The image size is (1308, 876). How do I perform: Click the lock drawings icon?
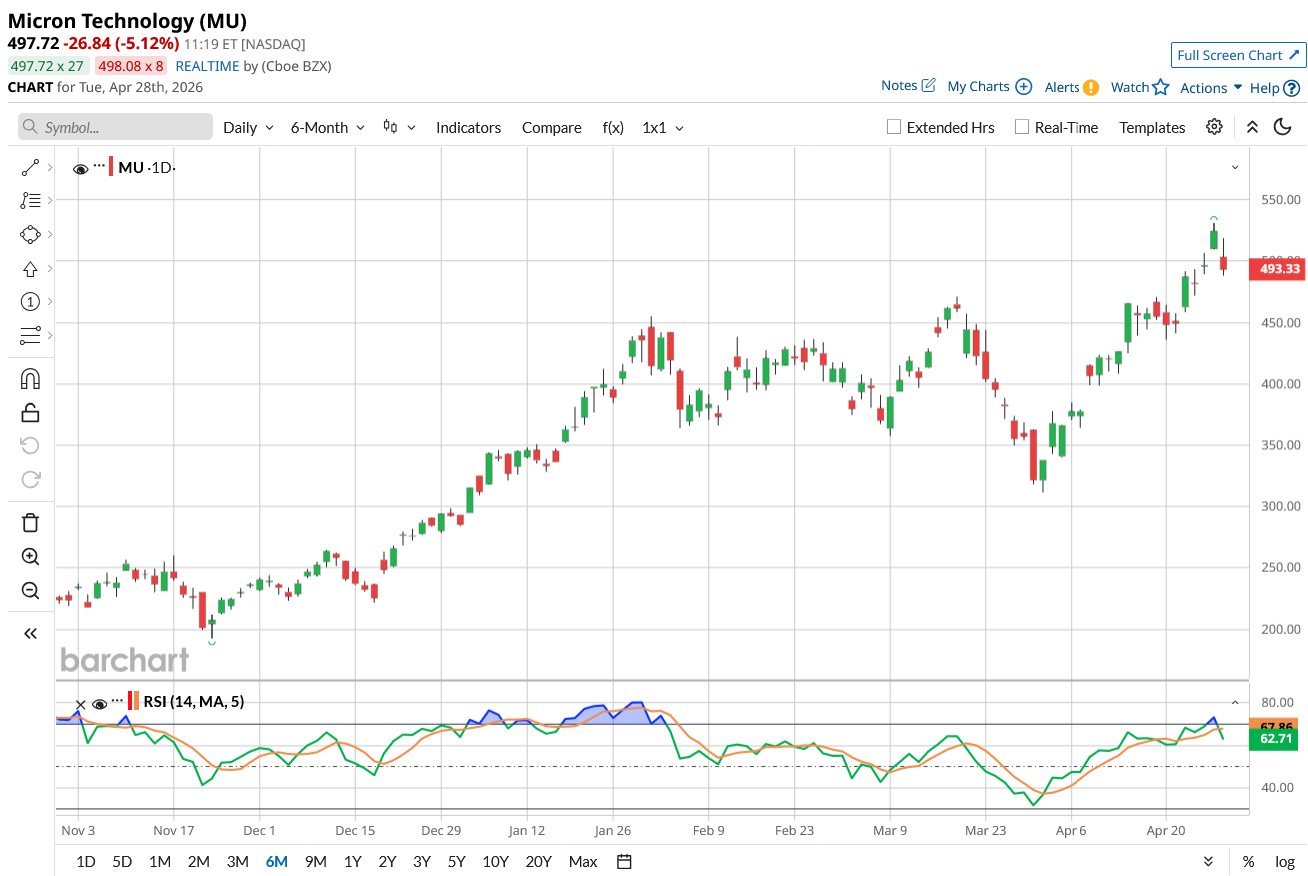pos(30,412)
